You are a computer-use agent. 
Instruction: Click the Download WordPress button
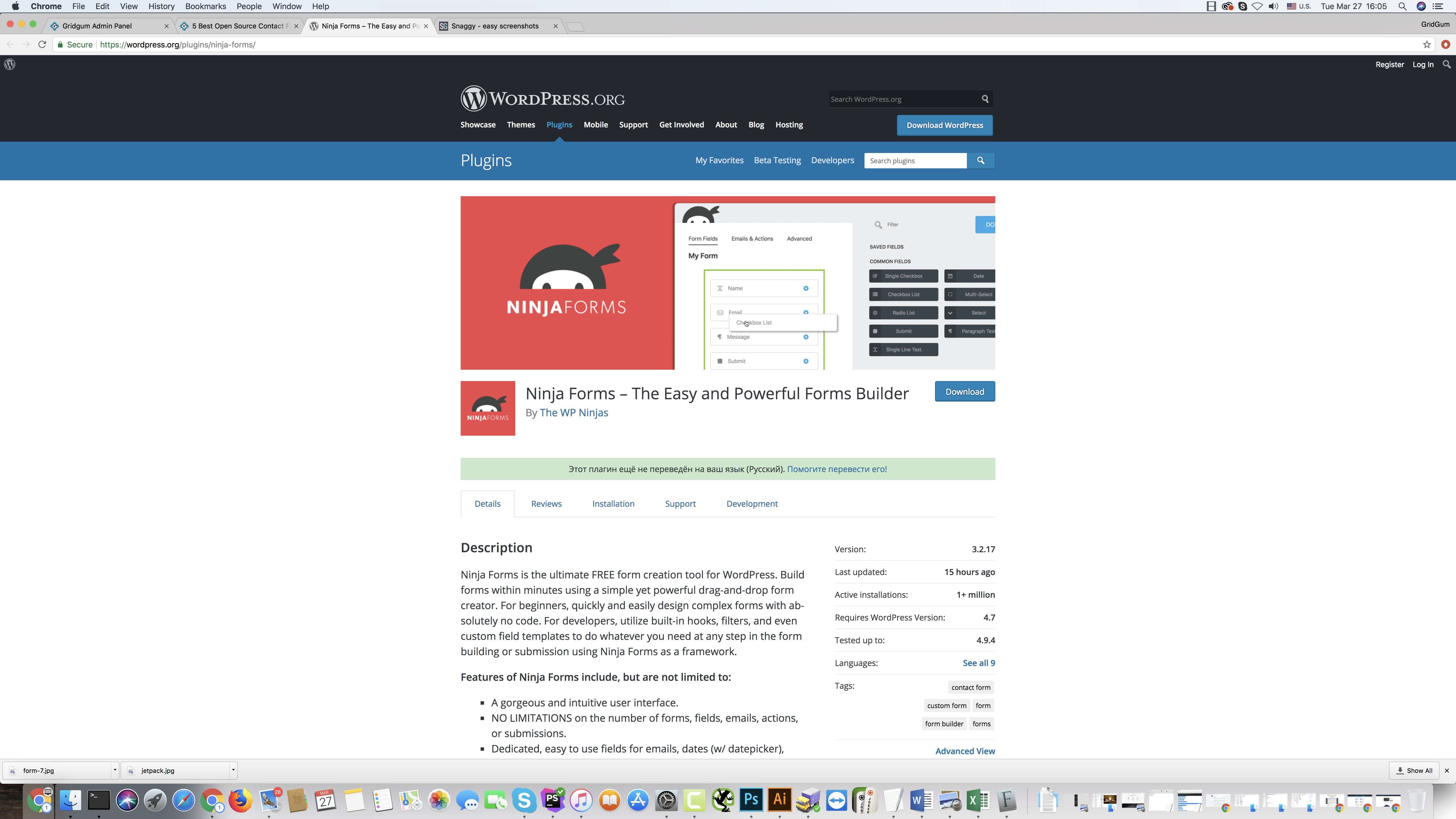(x=944, y=125)
